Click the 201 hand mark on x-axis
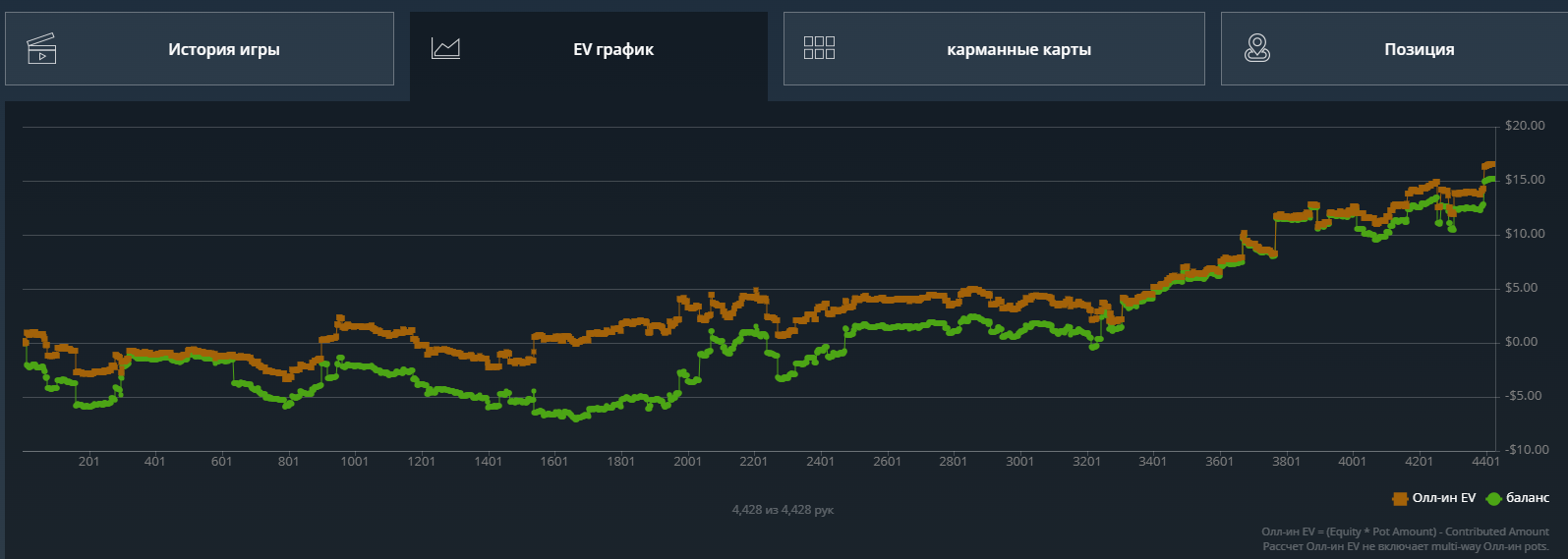The width and height of the screenshot is (1568, 559). tap(88, 462)
